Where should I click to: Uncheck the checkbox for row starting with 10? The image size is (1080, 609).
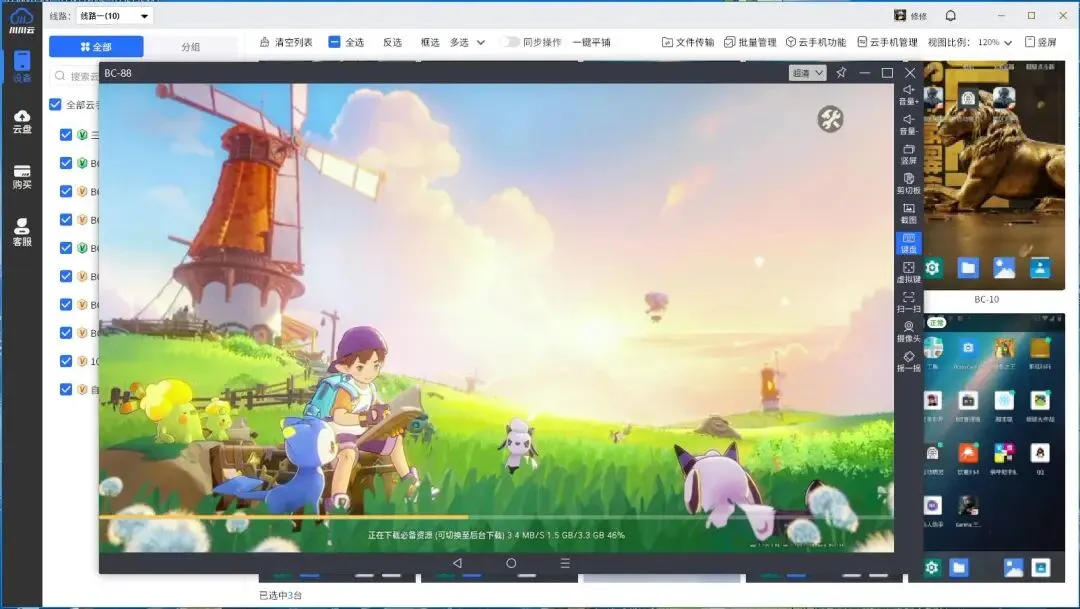[x=66, y=360]
